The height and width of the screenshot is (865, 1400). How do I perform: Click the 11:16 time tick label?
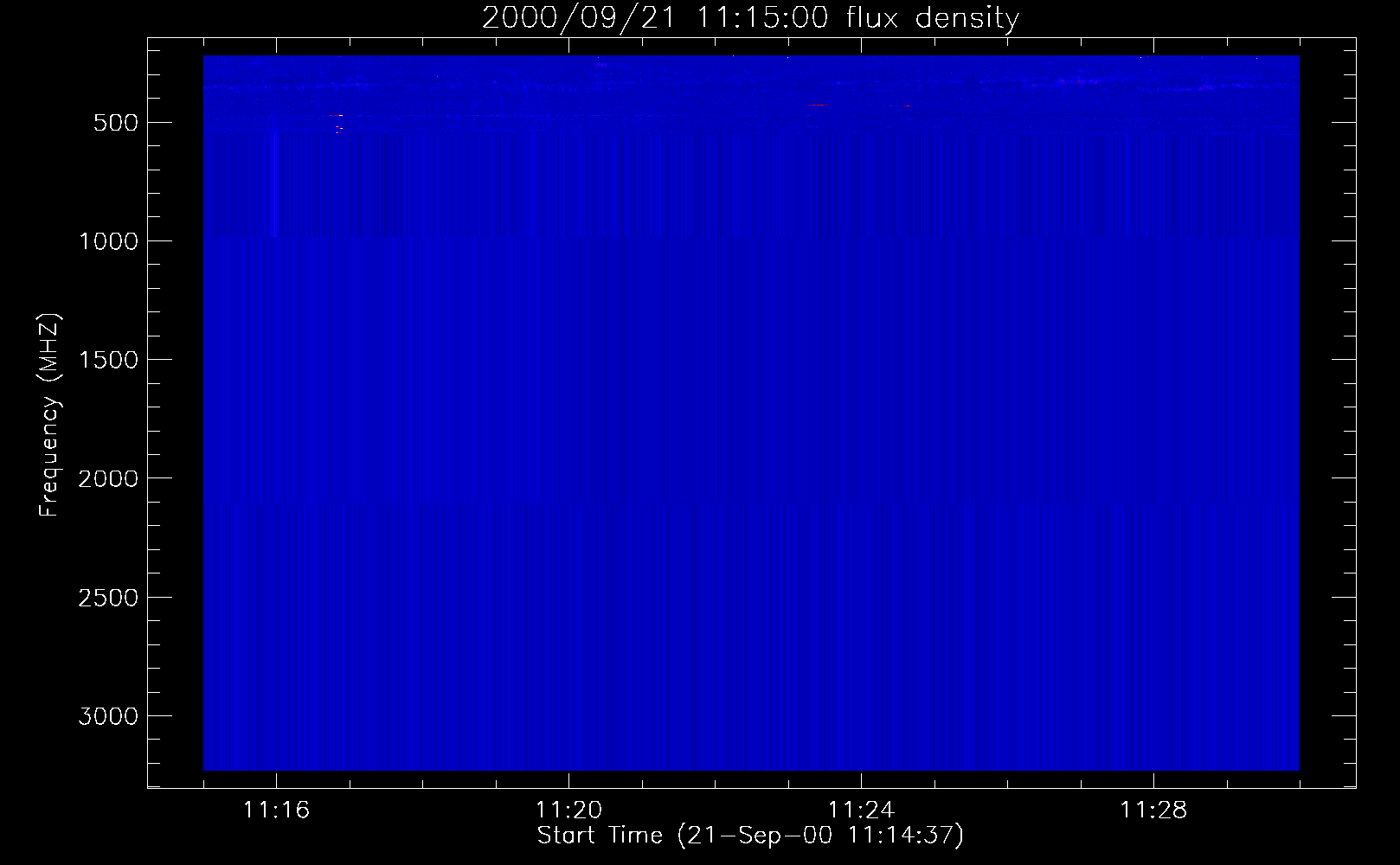(x=277, y=811)
